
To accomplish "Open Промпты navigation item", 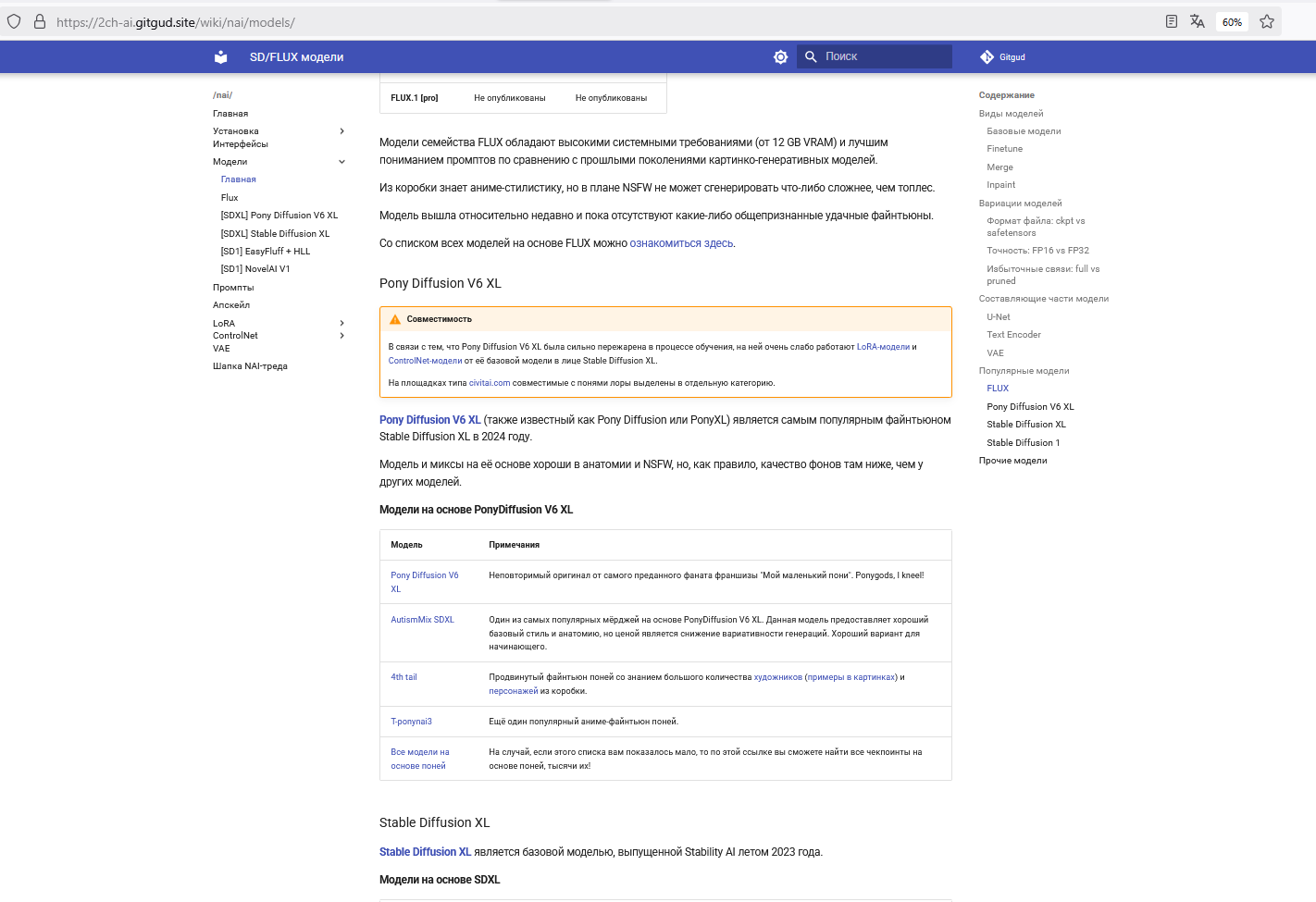I will tap(233, 288).
